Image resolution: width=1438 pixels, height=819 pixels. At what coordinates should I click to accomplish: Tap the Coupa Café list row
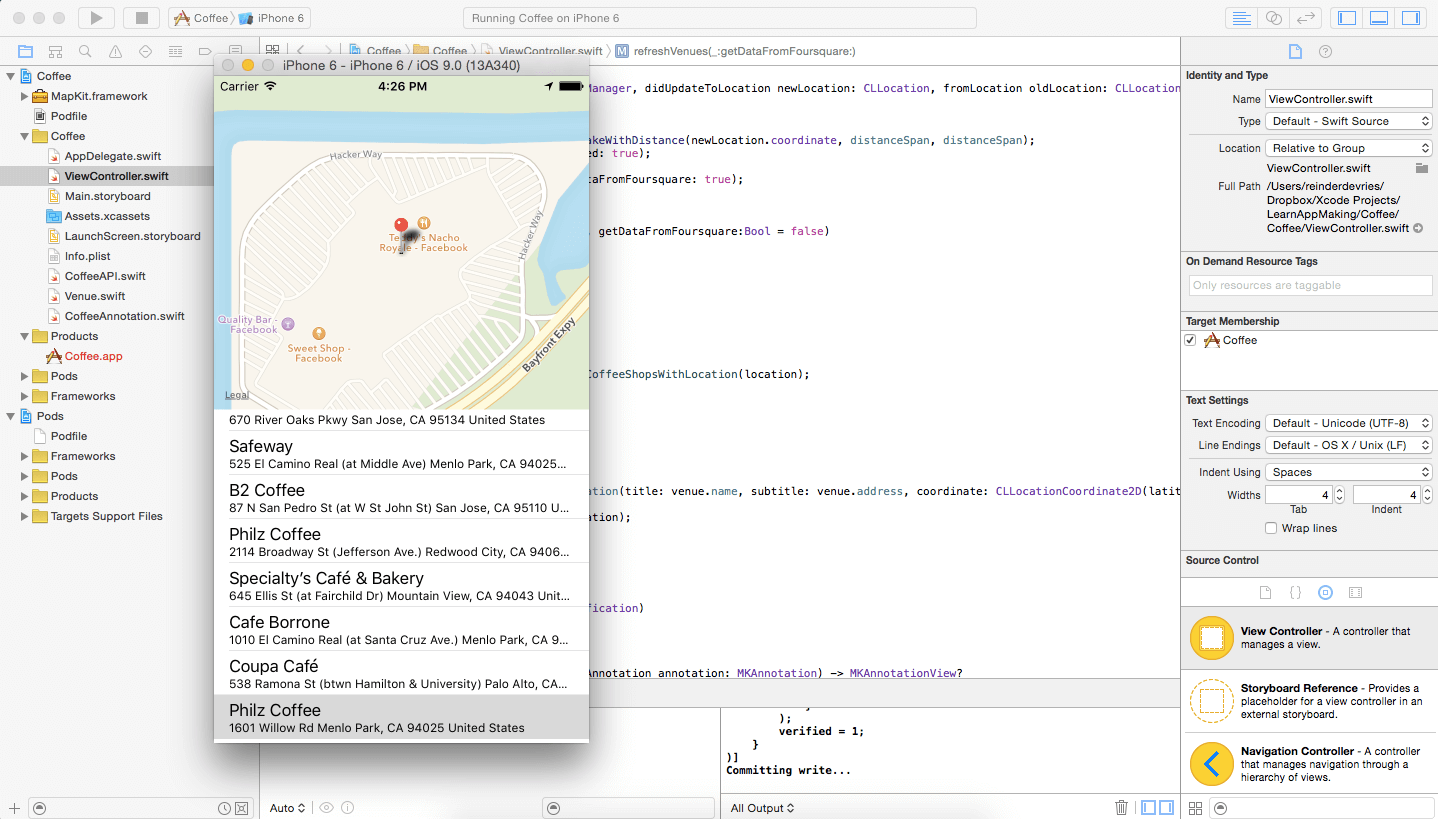pos(401,673)
